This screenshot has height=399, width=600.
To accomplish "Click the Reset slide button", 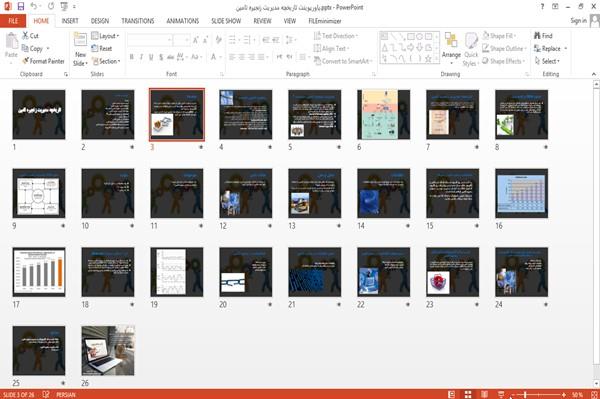I will pos(102,49).
